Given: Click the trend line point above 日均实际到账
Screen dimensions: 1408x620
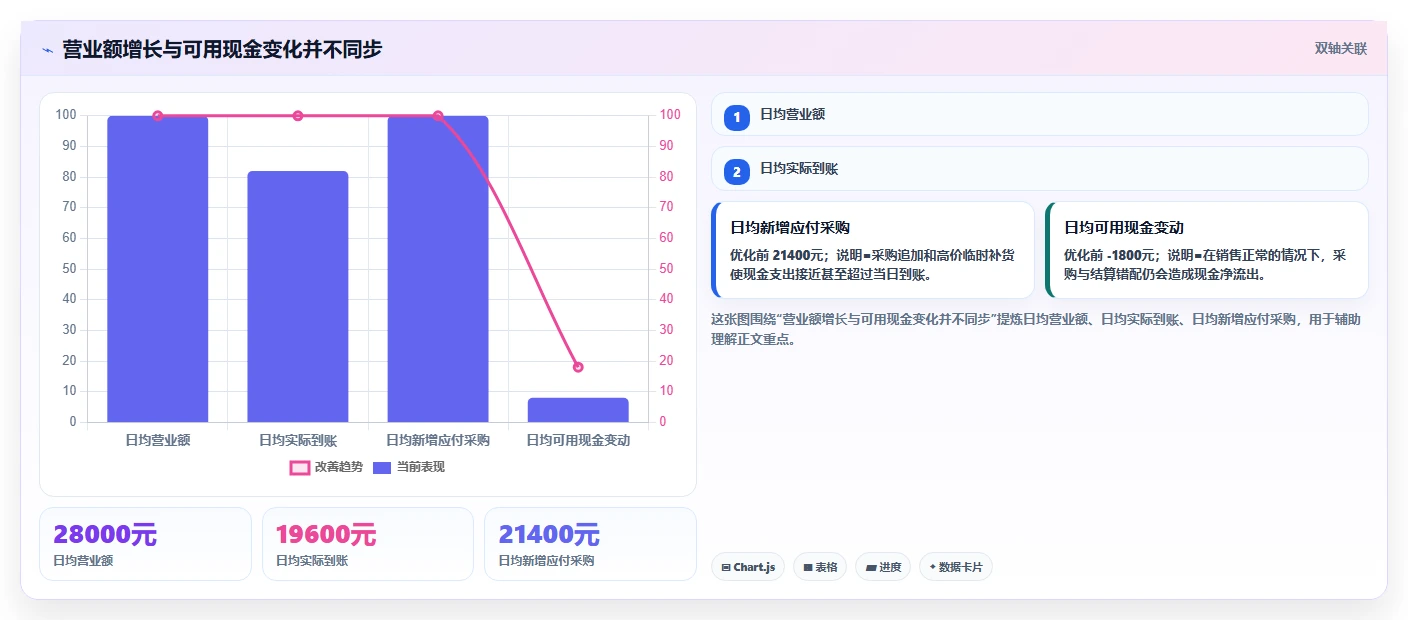Looking at the screenshot, I should click(298, 116).
